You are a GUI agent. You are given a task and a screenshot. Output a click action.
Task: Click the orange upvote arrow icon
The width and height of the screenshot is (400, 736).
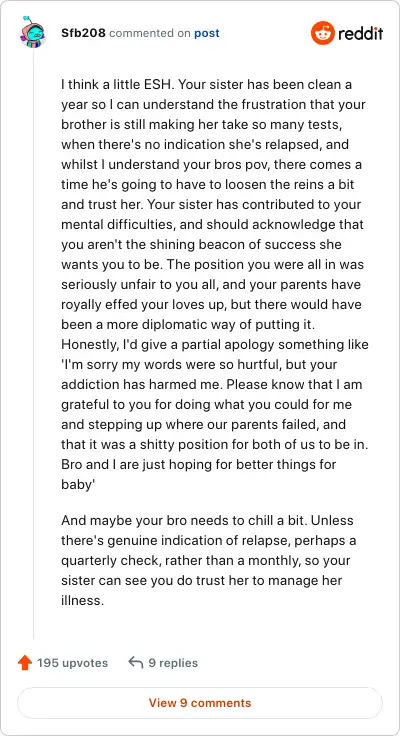(x=24, y=663)
